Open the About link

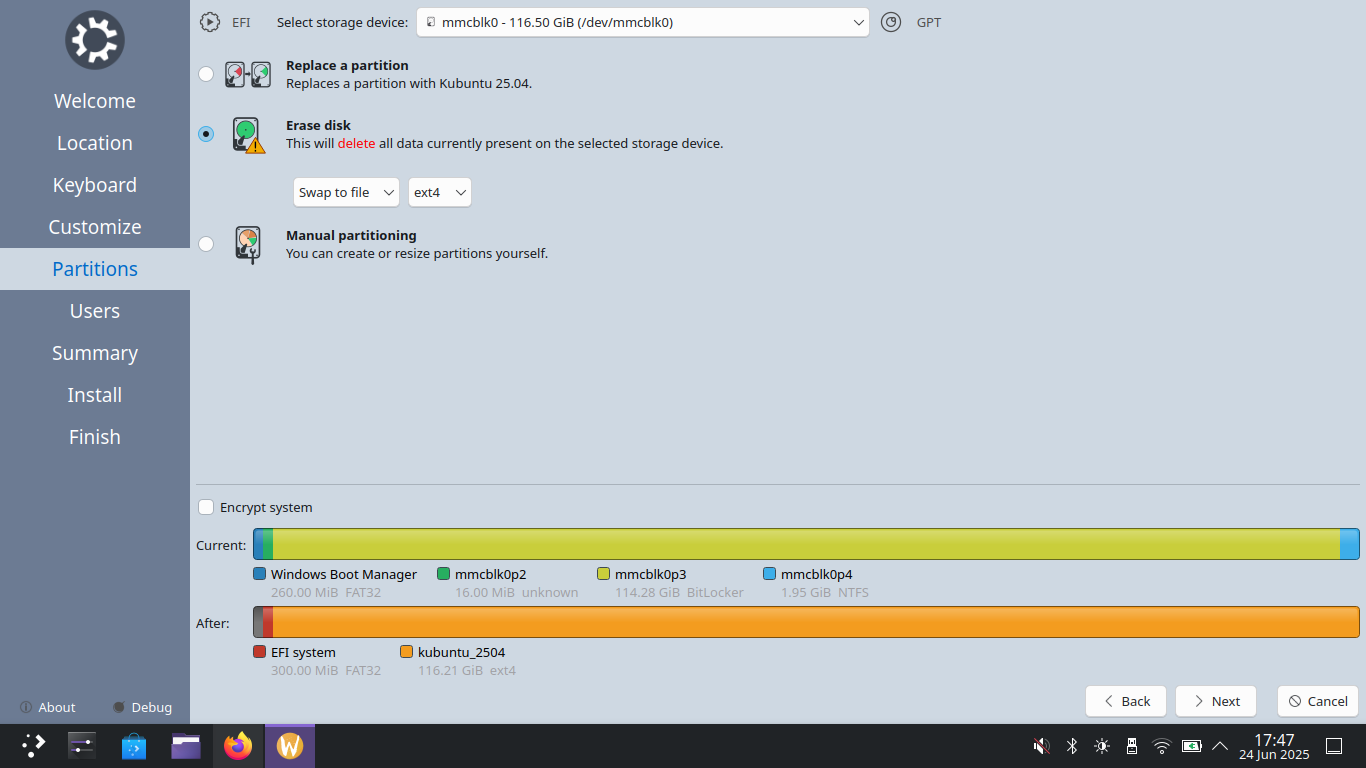click(57, 707)
